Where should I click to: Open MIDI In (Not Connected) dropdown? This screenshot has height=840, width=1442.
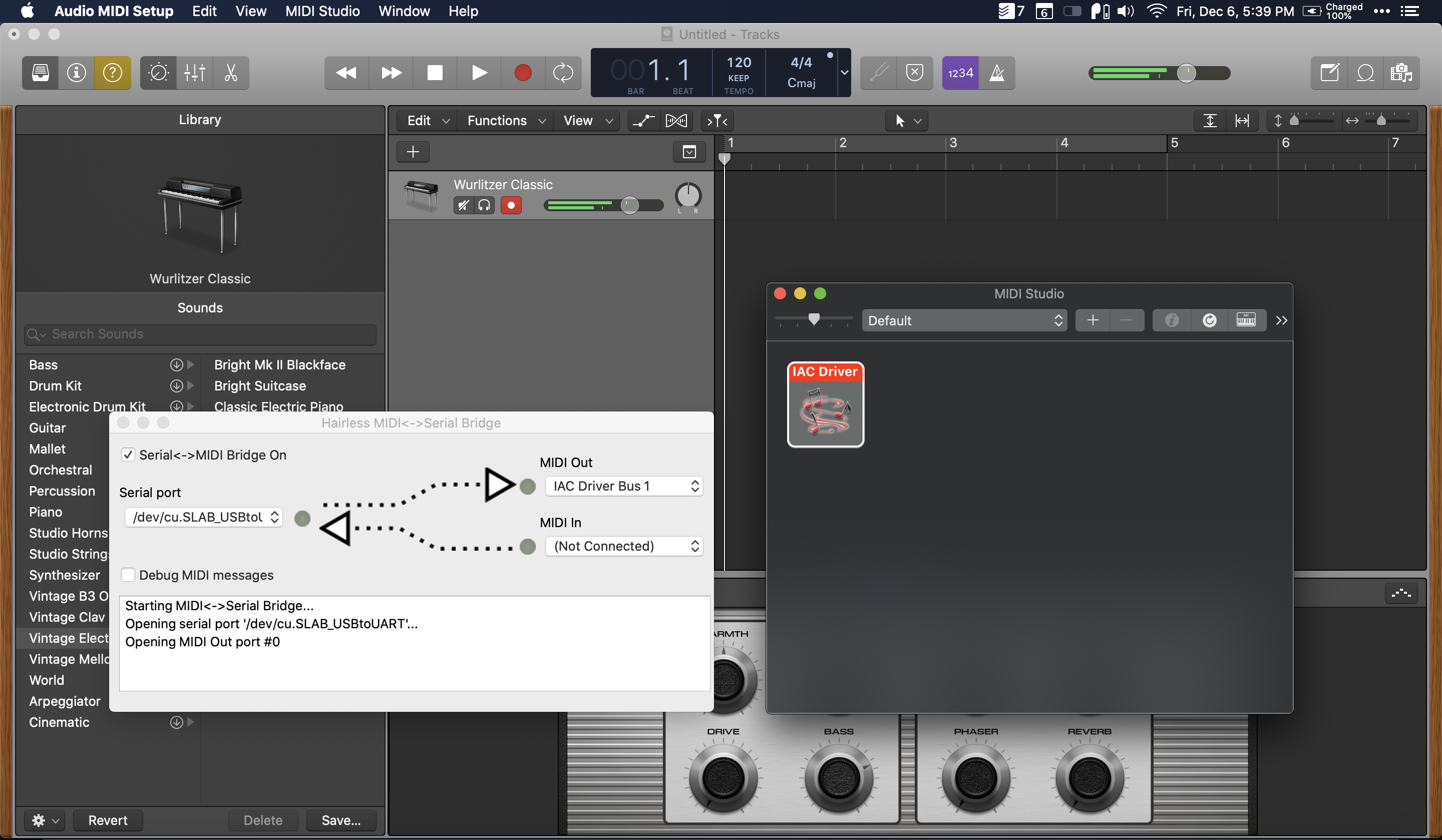point(624,546)
